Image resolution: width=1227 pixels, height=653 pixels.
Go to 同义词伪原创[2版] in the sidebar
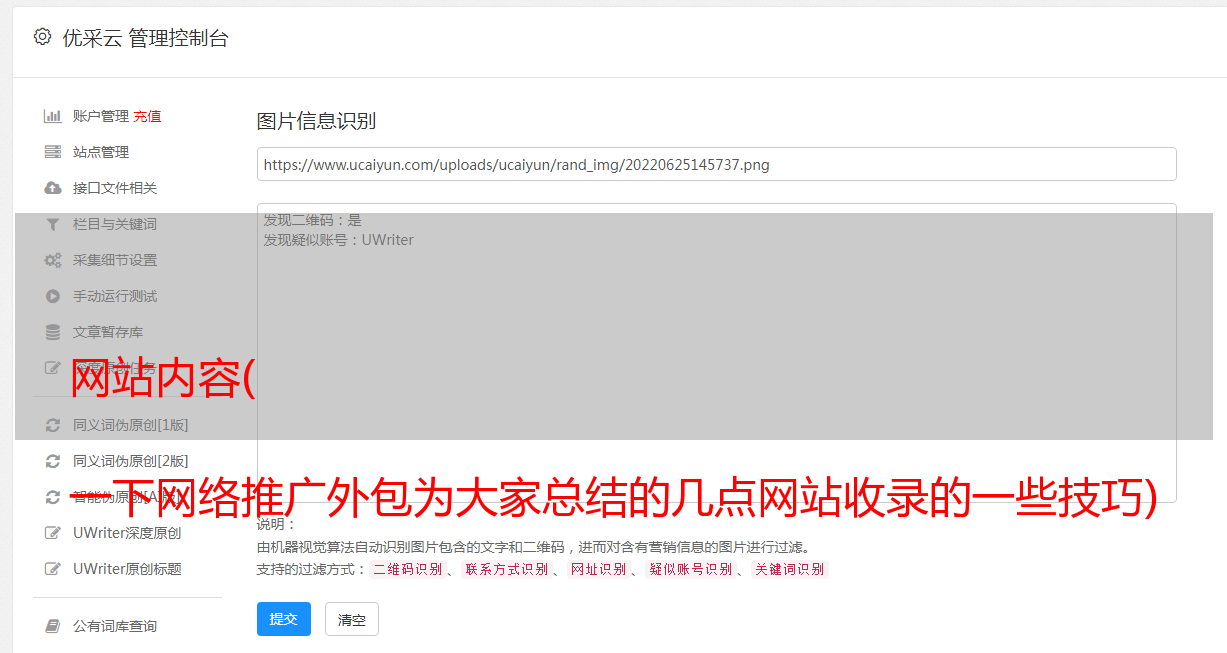point(130,461)
